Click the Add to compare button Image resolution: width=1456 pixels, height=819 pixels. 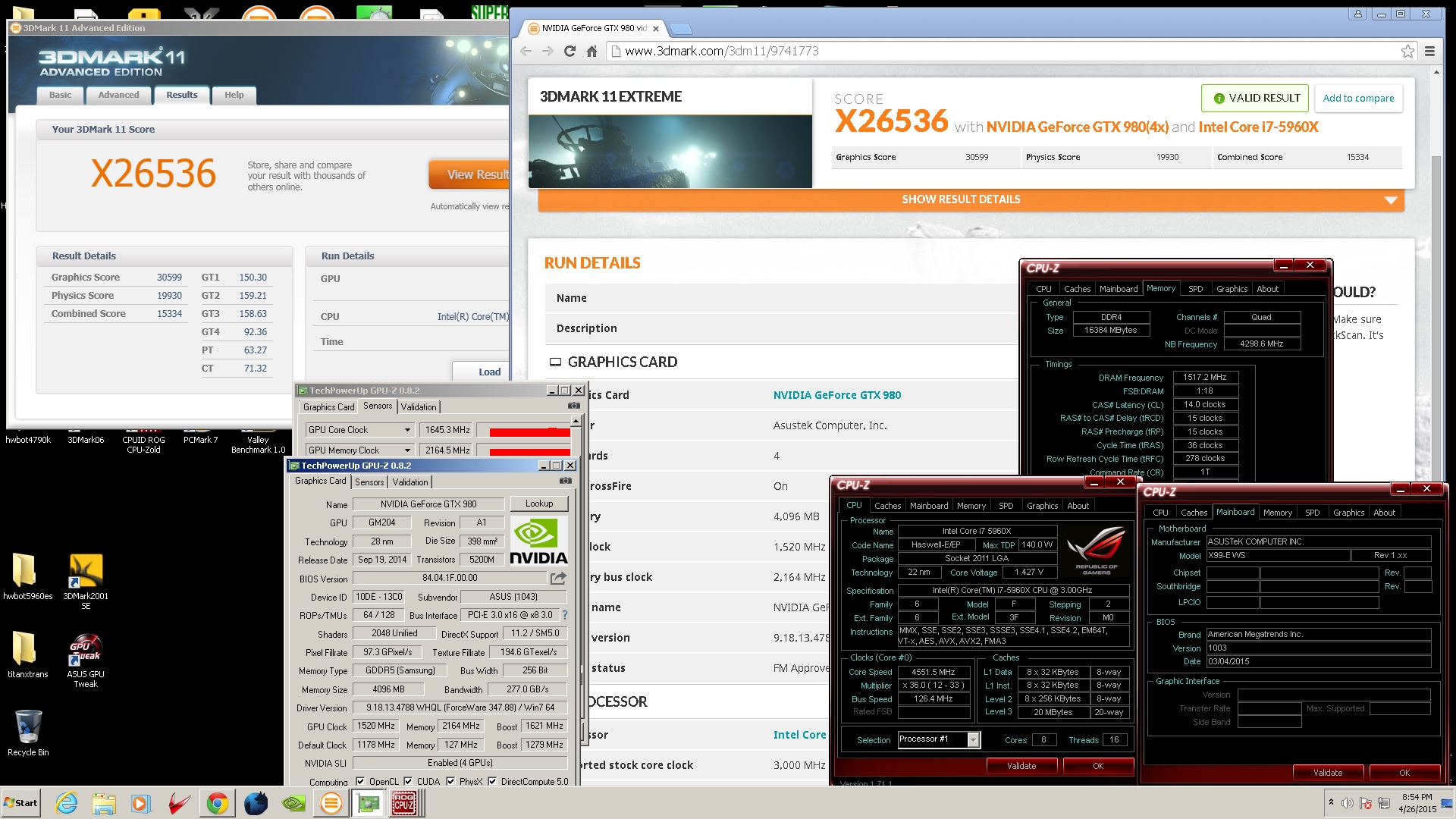pyautogui.click(x=1358, y=99)
